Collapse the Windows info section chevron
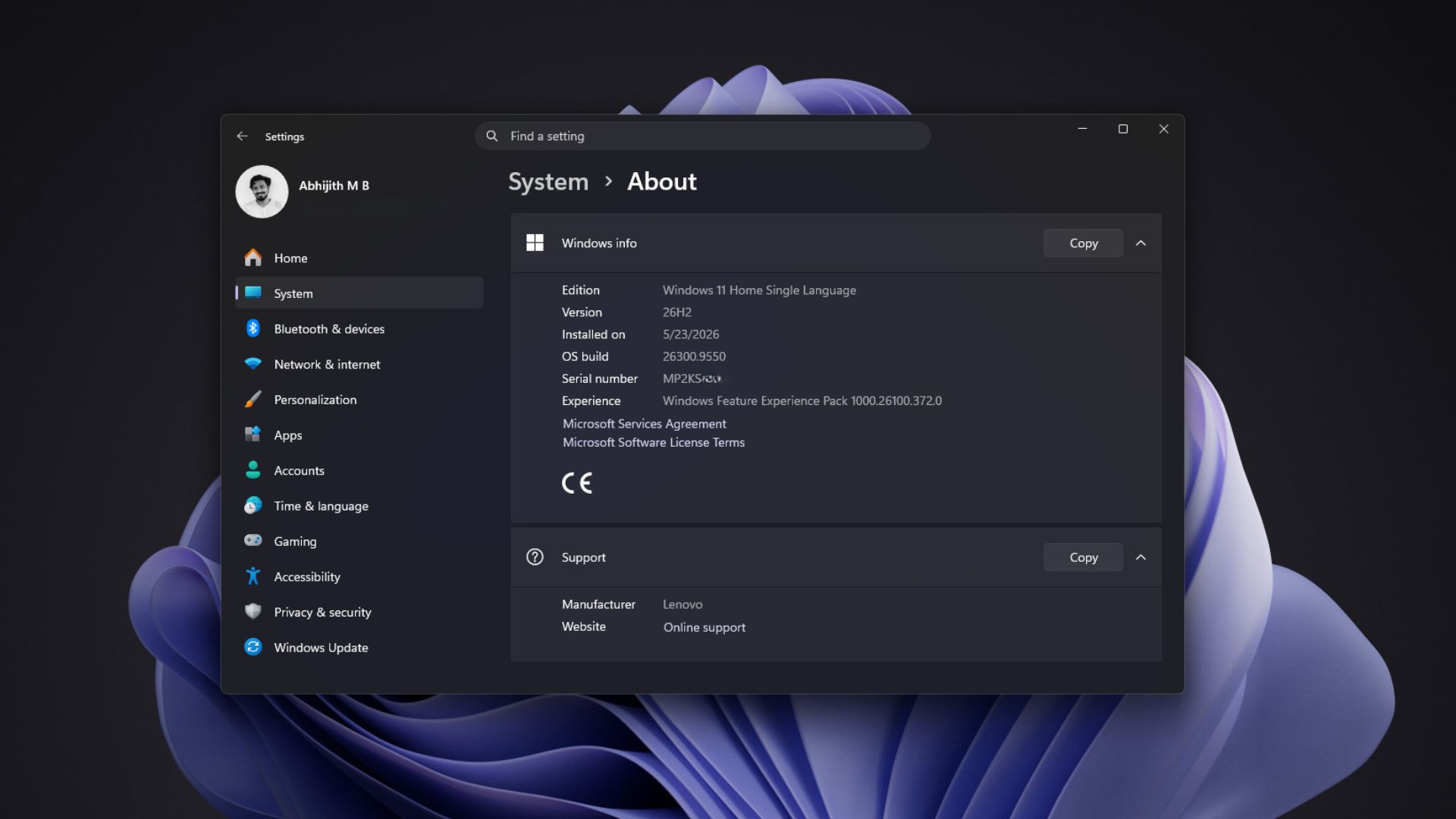 1141,243
